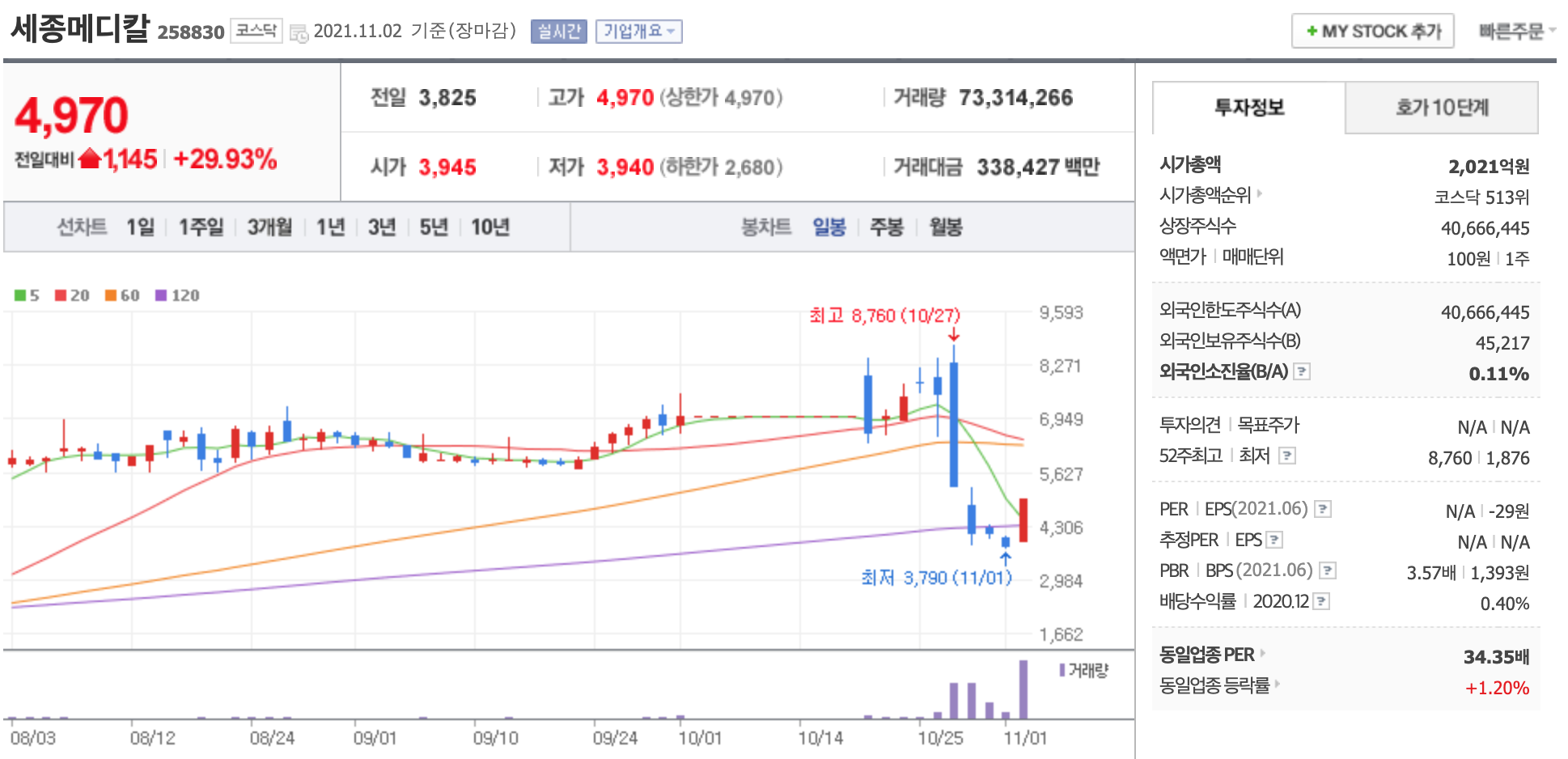Open the 빠른주문 dropdown
Viewport: 1568px width, 759px height.
click(1517, 32)
